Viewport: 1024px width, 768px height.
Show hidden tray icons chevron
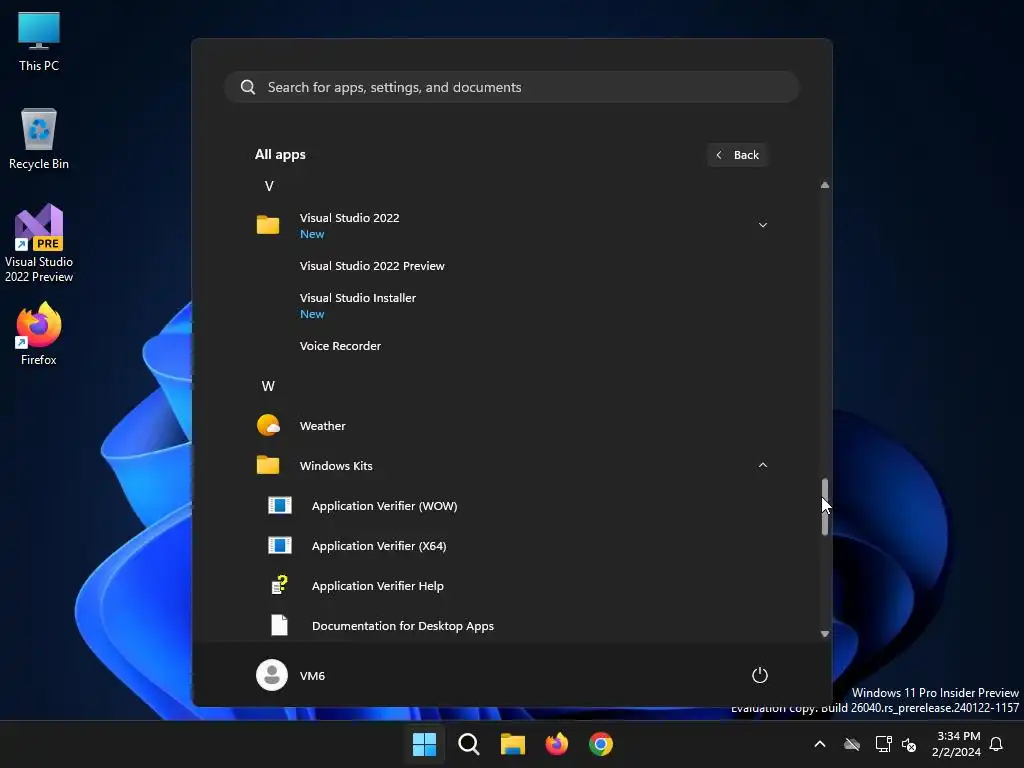coord(820,744)
